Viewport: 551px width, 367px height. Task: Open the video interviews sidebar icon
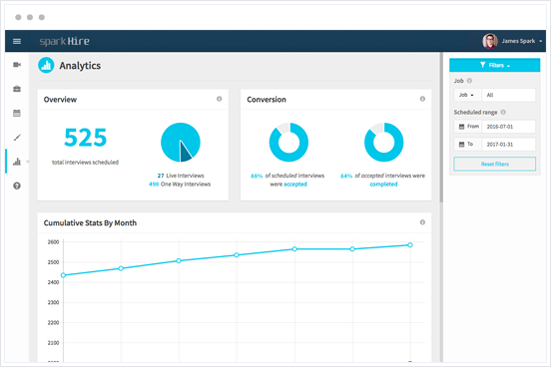coord(17,65)
